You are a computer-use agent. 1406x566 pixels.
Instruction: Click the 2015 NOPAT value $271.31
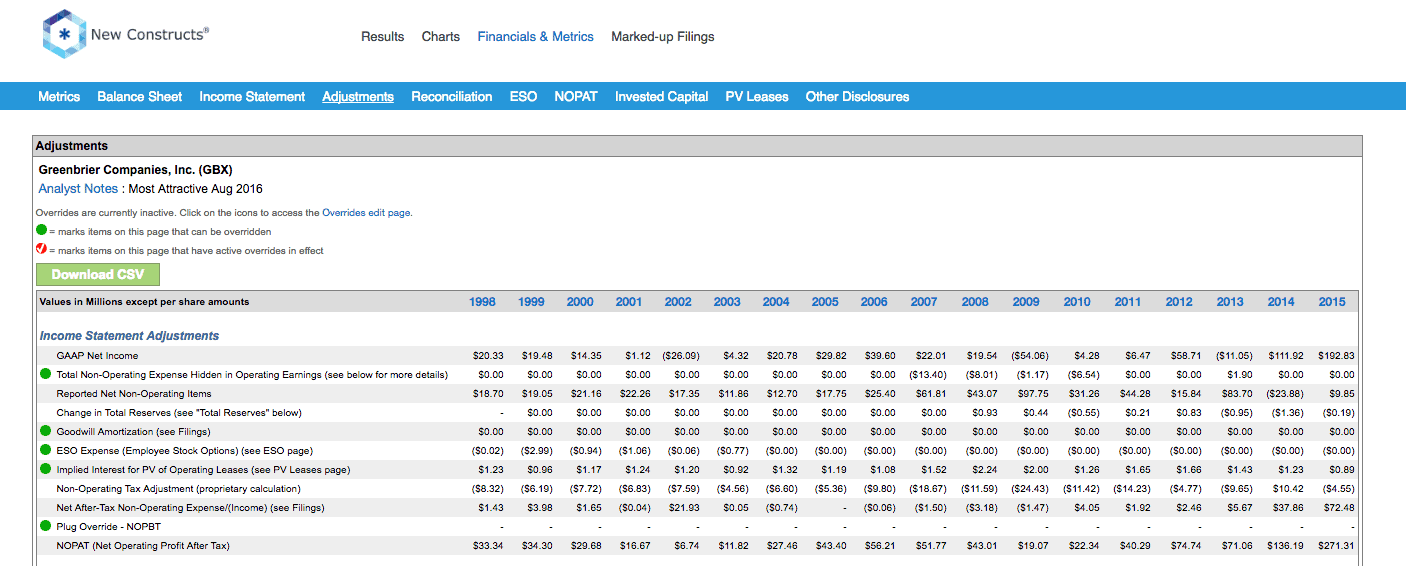[x=1336, y=546]
